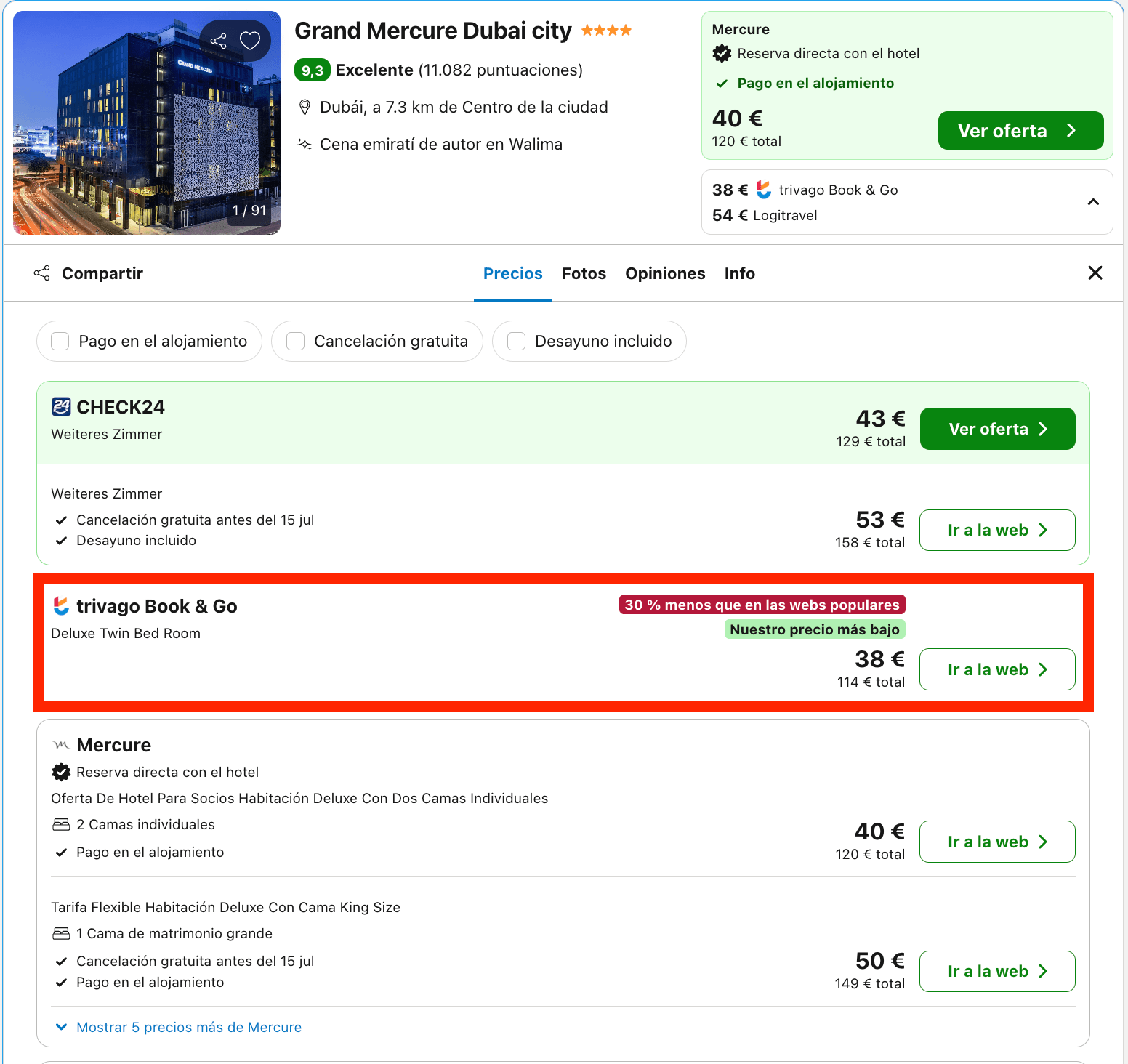Close the hotel details panel
1128x1064 pixels.
click(1095, 273)
